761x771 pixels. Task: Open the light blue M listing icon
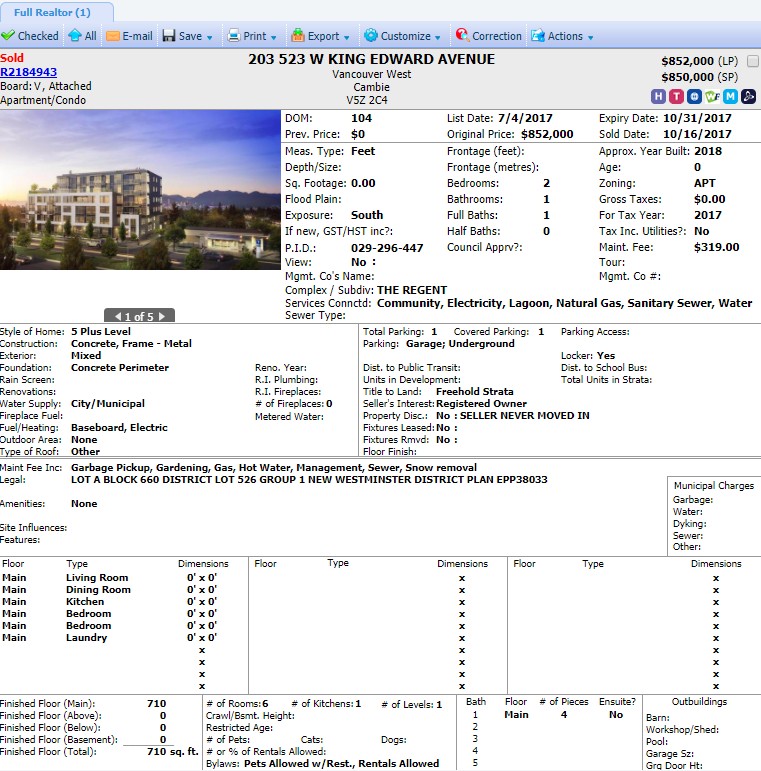731,96
